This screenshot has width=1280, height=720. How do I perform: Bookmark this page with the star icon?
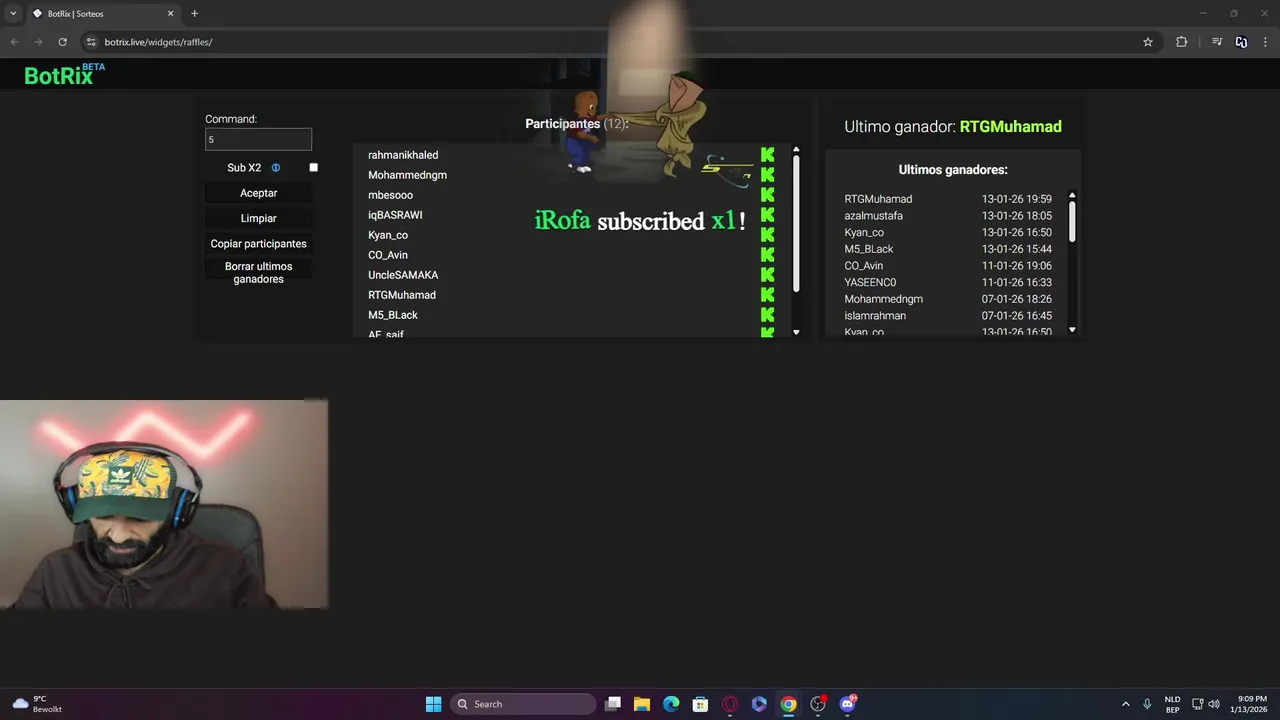click(x=1148, y=42)
